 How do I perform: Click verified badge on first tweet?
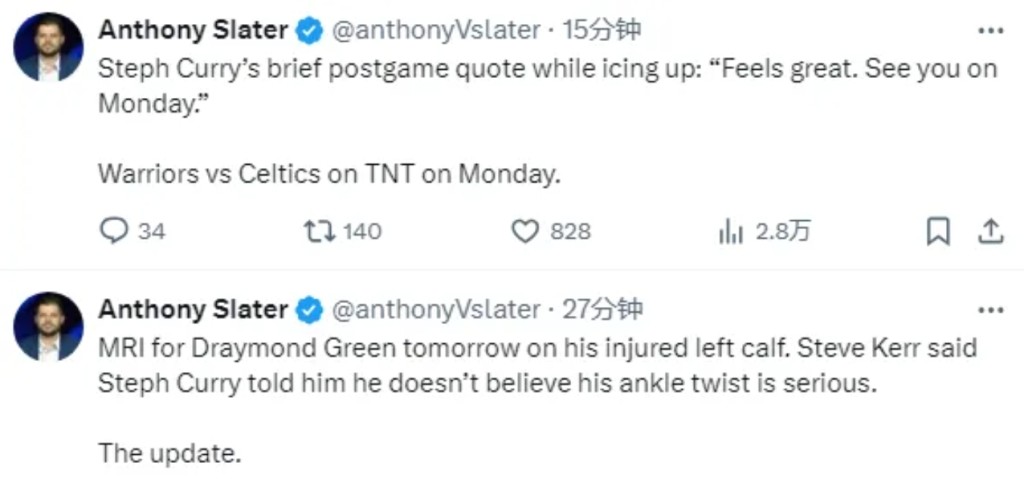[x=310, y=32]
